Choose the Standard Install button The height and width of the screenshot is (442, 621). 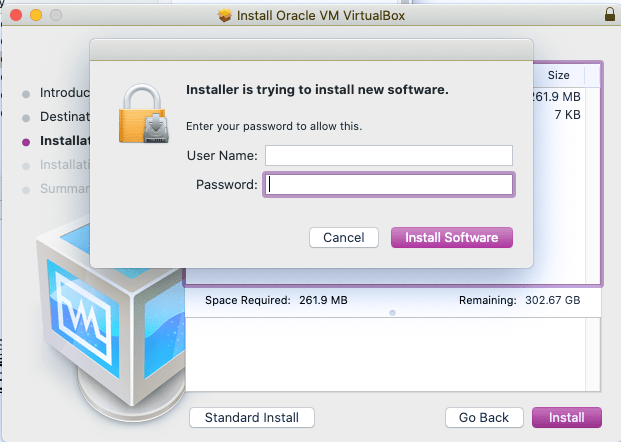click(x=251, y=417)
